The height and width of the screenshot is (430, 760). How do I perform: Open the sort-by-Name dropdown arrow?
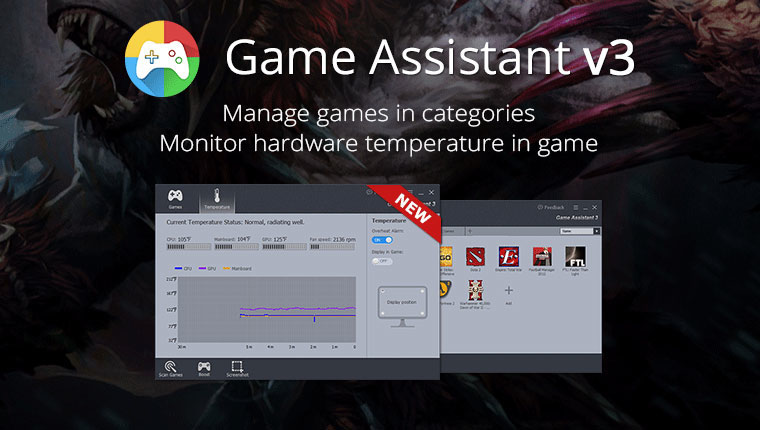[x=597, y=231]
